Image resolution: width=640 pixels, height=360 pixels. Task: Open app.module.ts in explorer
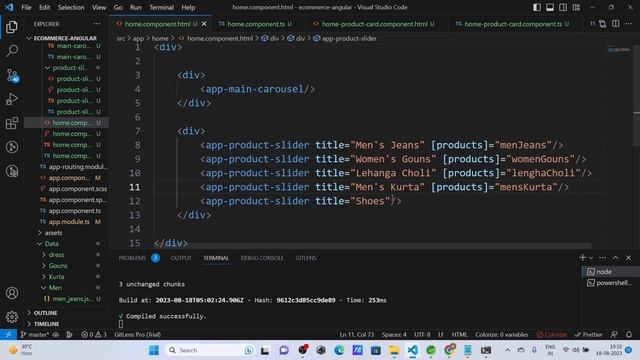tap(69, 222)
